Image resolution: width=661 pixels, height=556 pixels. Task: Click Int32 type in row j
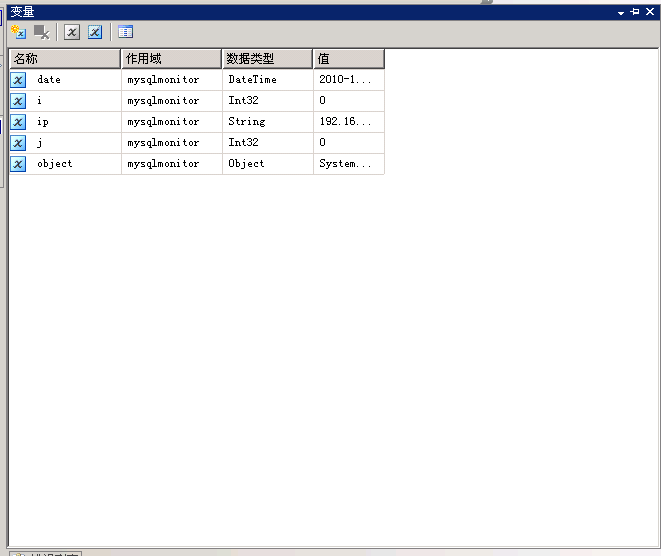pos(268,143)
